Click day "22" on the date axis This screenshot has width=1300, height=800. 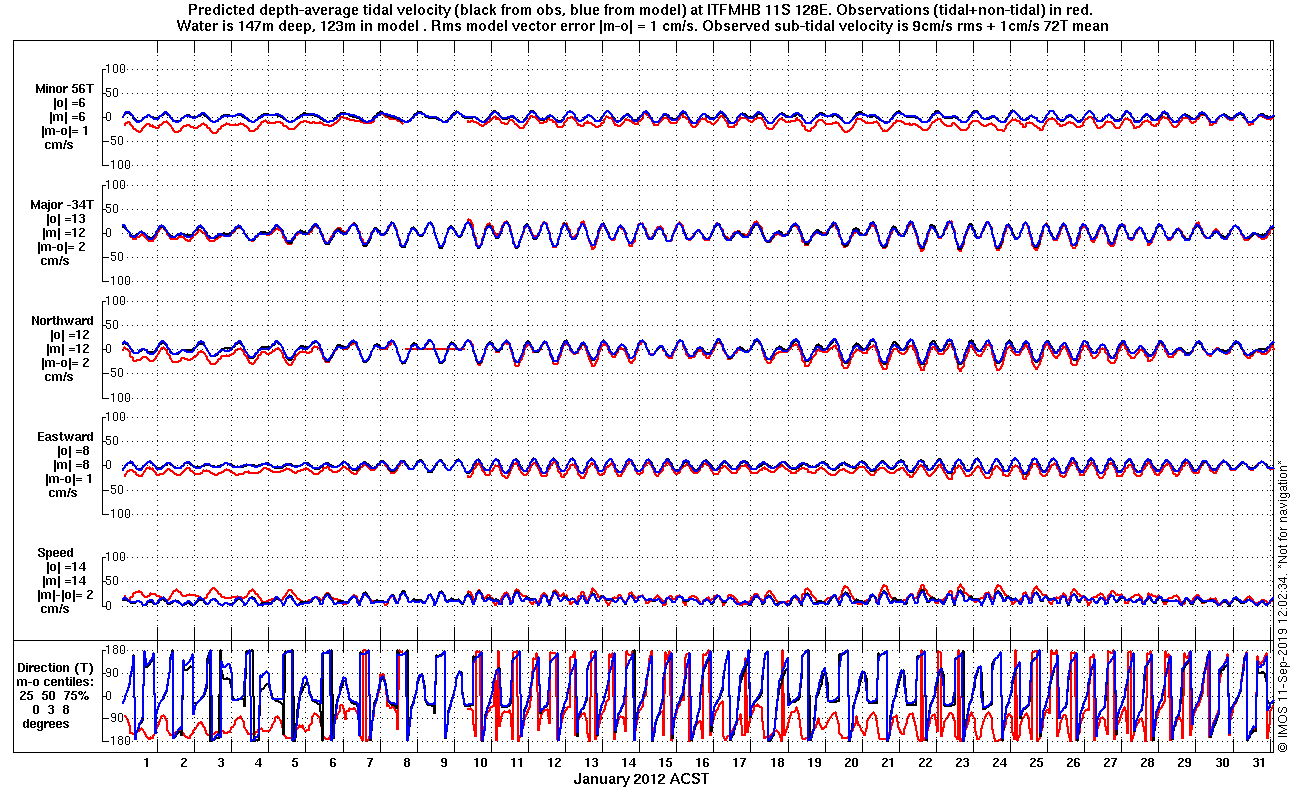(924, 762)
